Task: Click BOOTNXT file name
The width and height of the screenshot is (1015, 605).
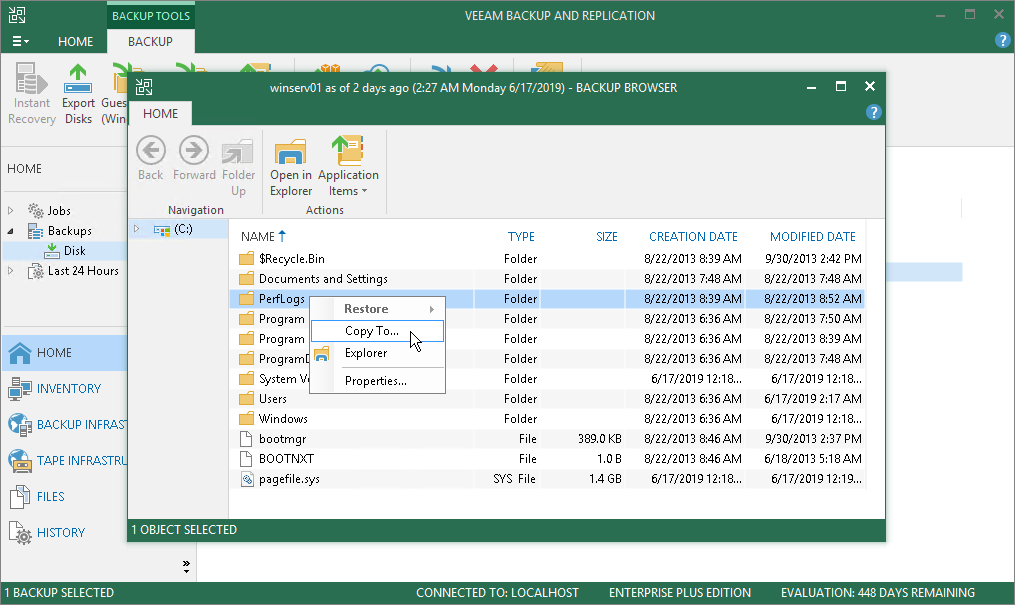Action: coord(286,459)
